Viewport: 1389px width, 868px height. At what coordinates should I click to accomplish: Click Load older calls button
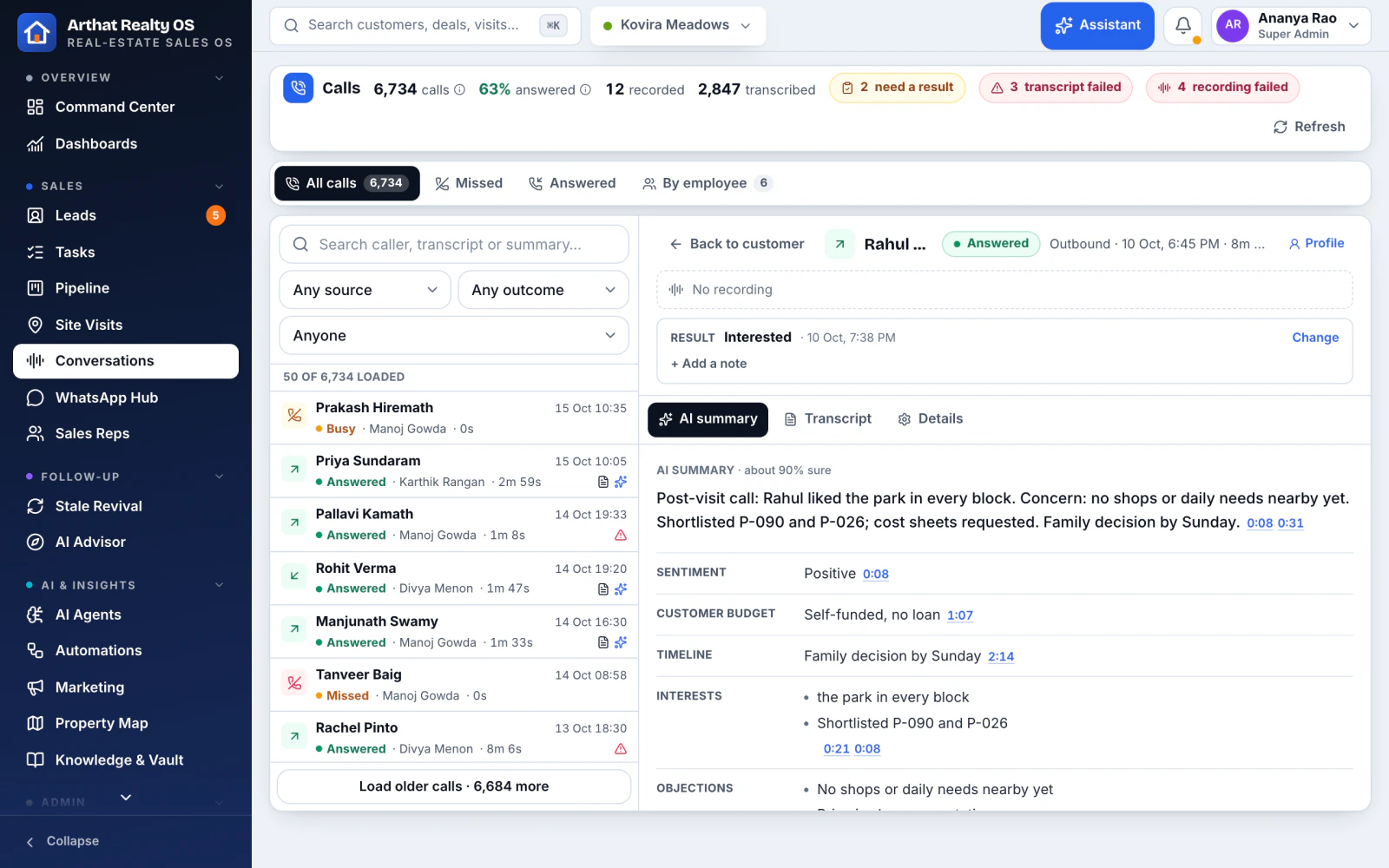454,786
